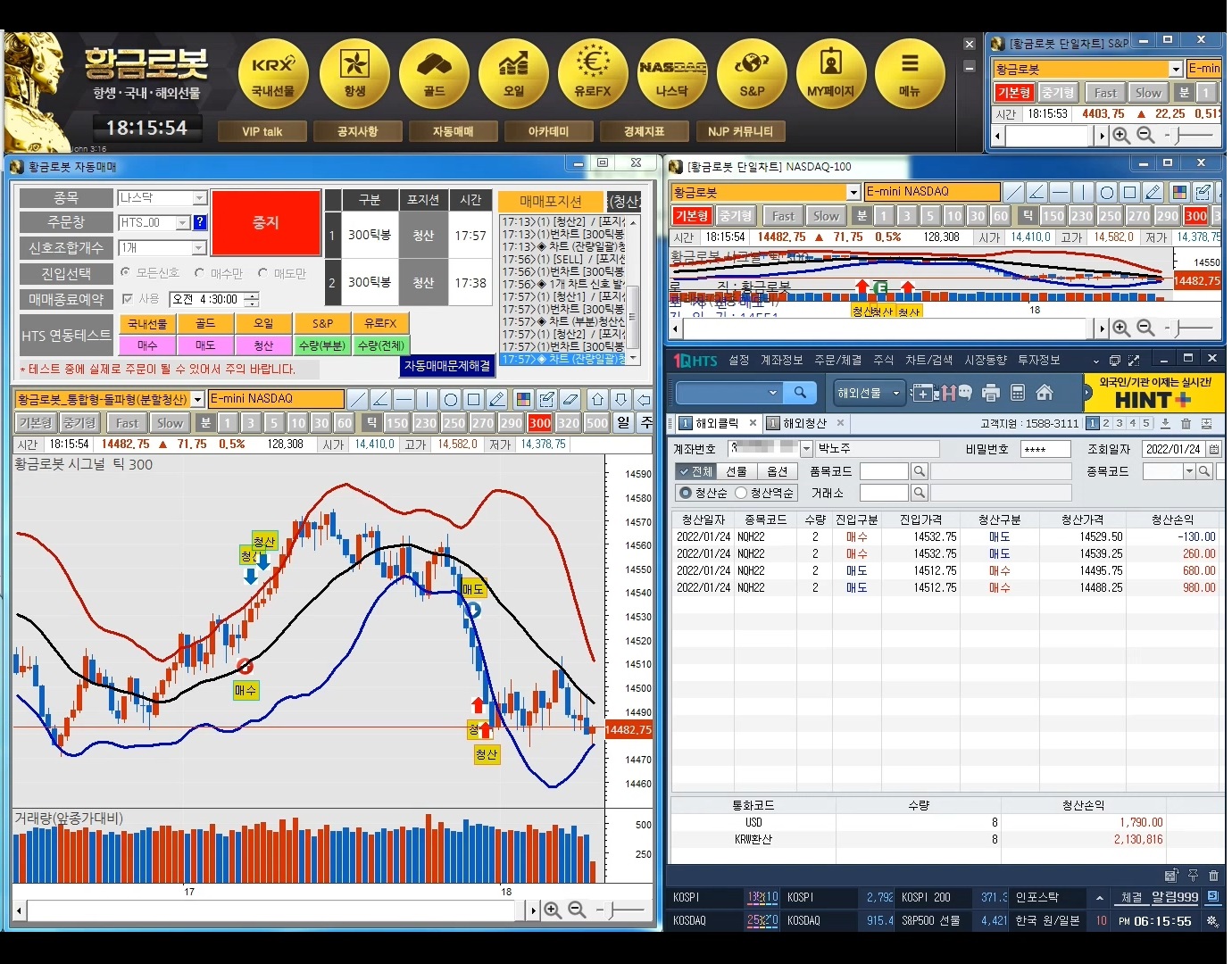Open 차트/검색 menu in 1Q HTS
This screenshot has height=964, width=1232.
[928, 360]
